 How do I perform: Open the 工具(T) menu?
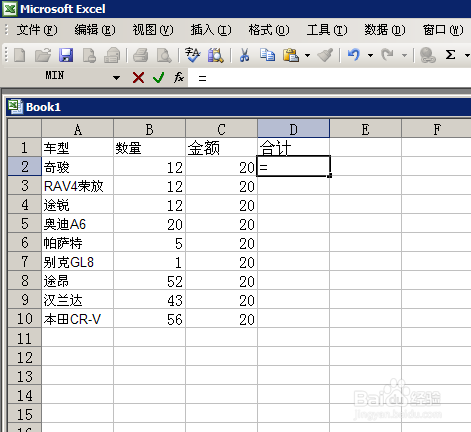click(x=327, y=30)
